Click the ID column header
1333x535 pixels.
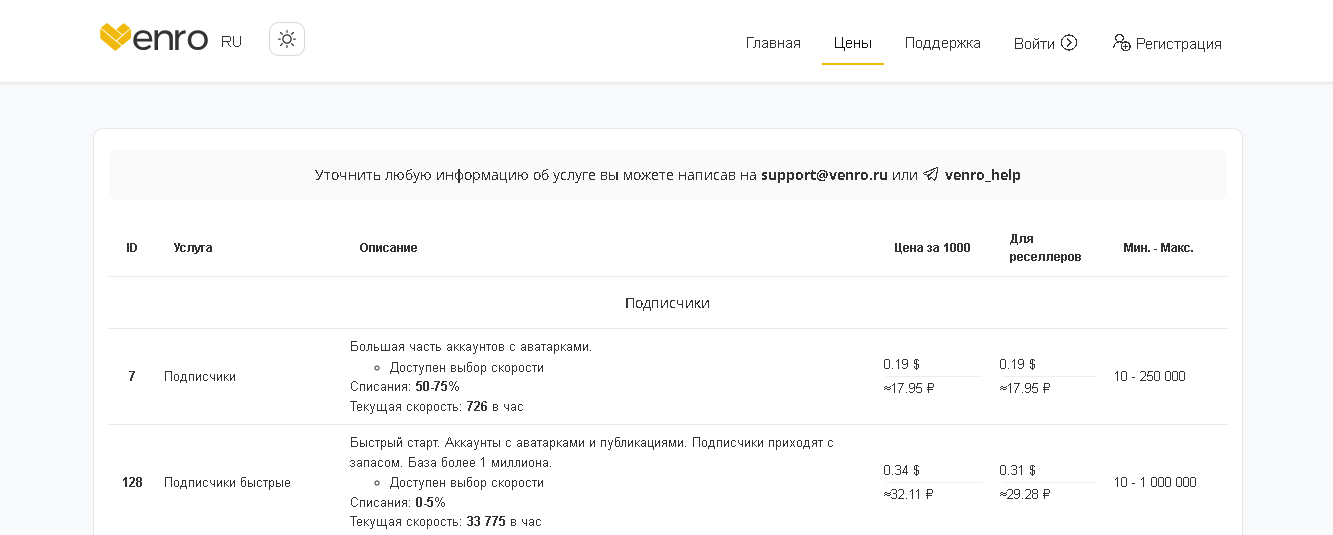click(x=132, y=248)
